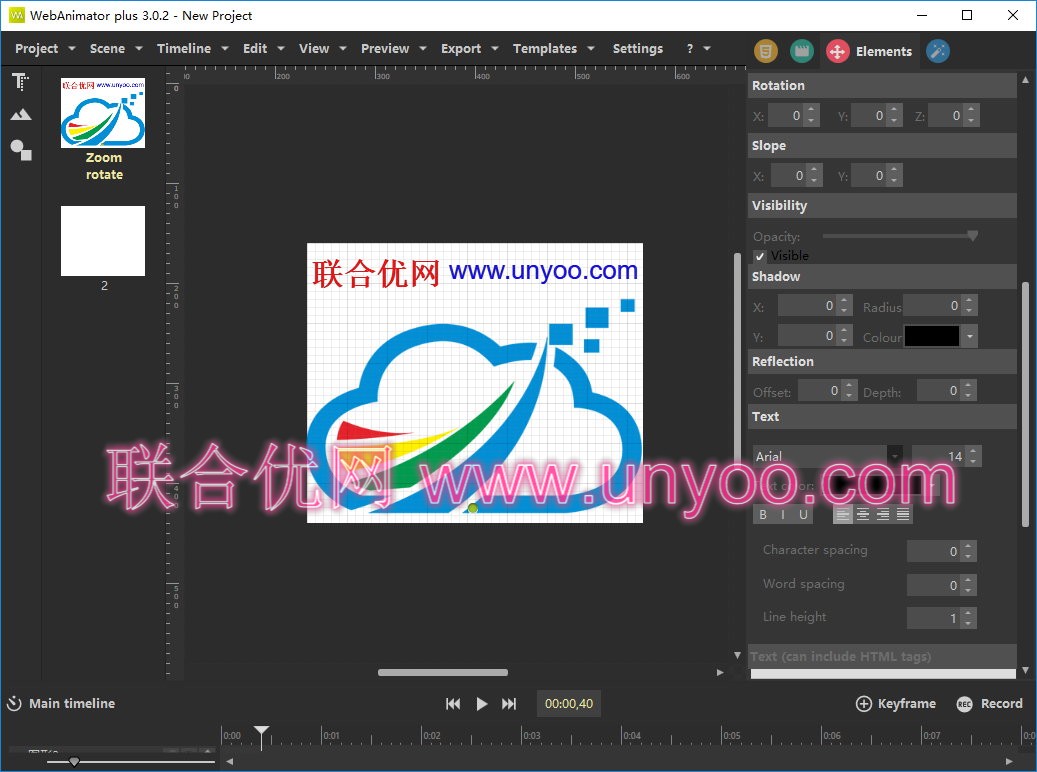Click the Shadow Y value field
Viewport: 1037px width, 772px height.
pos(808,336)
